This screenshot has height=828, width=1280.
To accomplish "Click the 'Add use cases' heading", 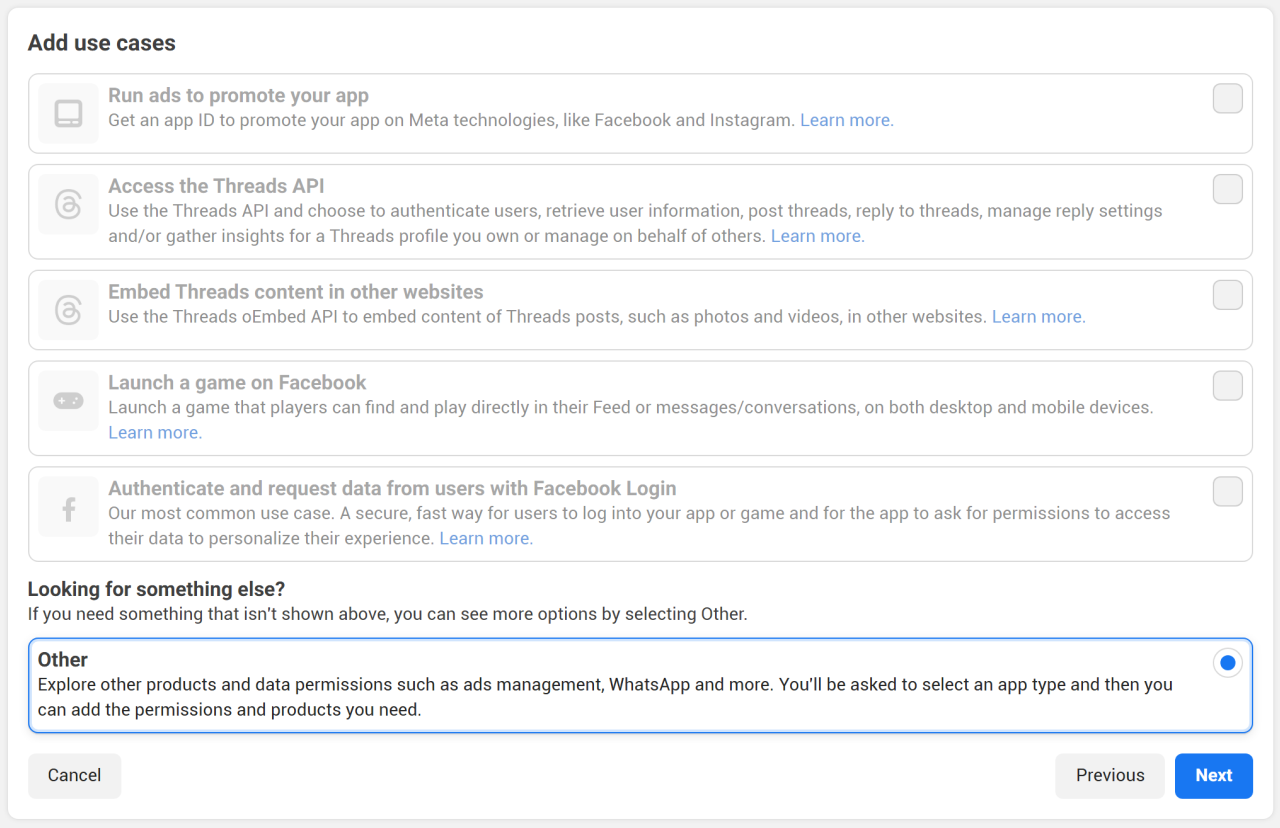I will coord(102,43).
